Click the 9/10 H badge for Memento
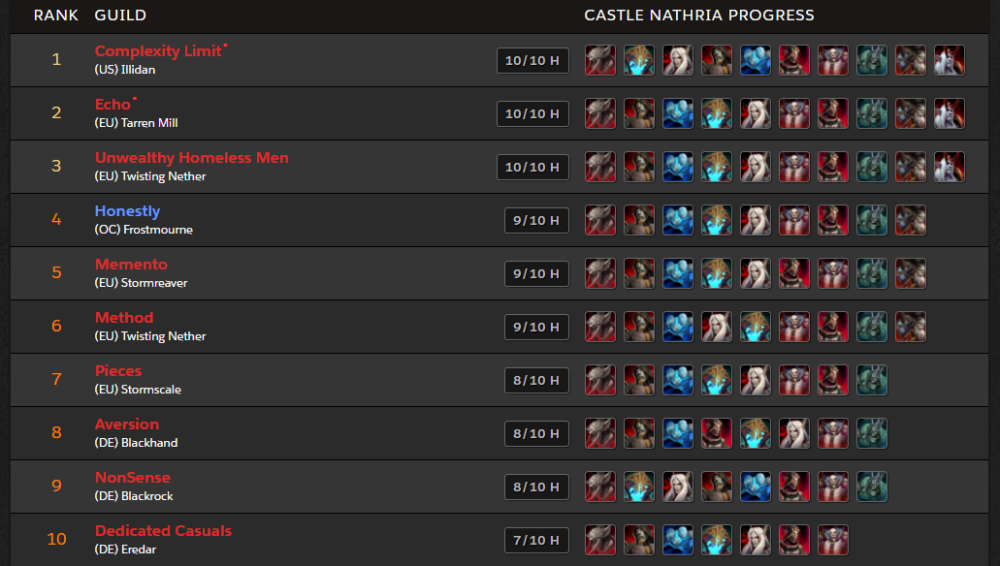The image size is (1000, 566). coord(536,274)
